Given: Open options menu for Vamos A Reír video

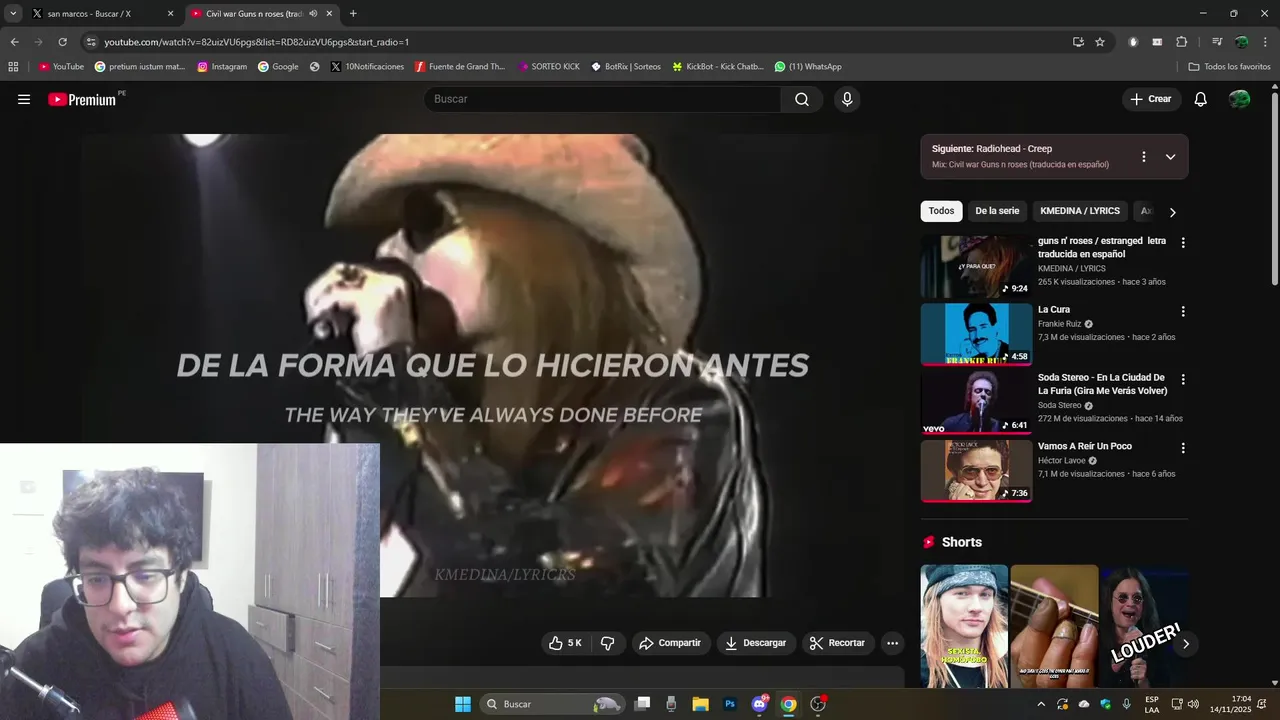Looking at the screenshot, I should (1183, 448).
